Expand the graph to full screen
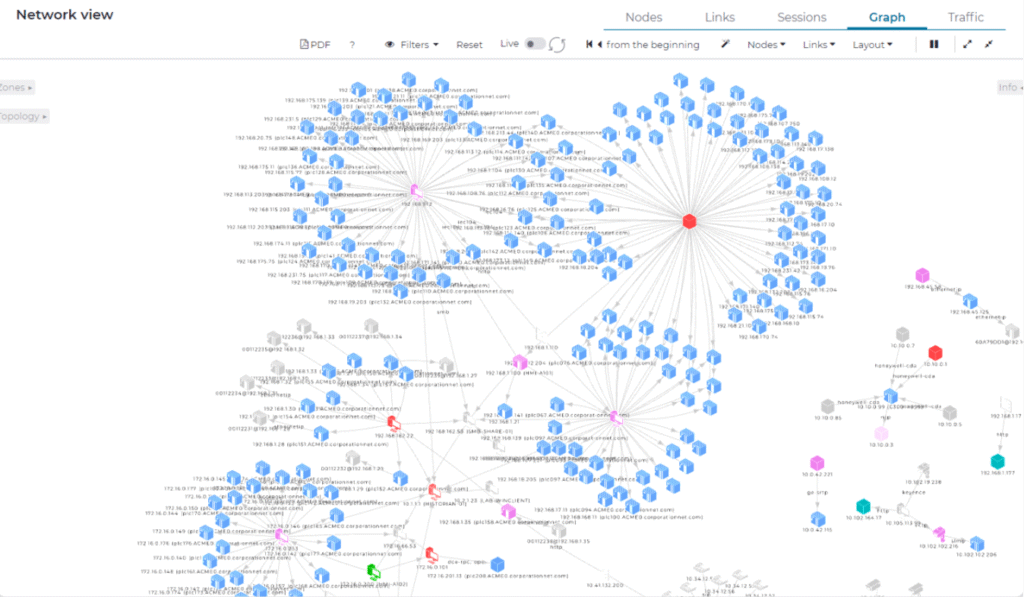 tap(967, 45)
